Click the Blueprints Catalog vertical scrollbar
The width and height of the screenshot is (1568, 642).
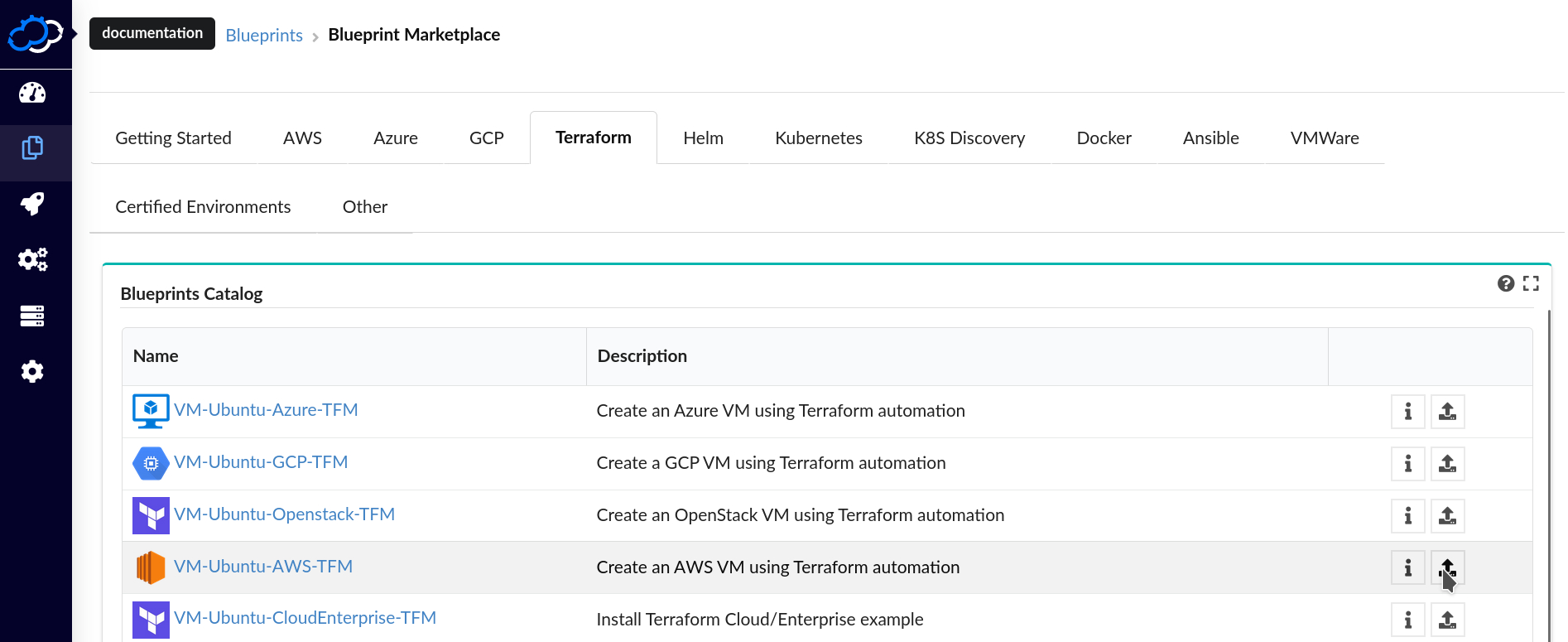tap(1548, 475)
